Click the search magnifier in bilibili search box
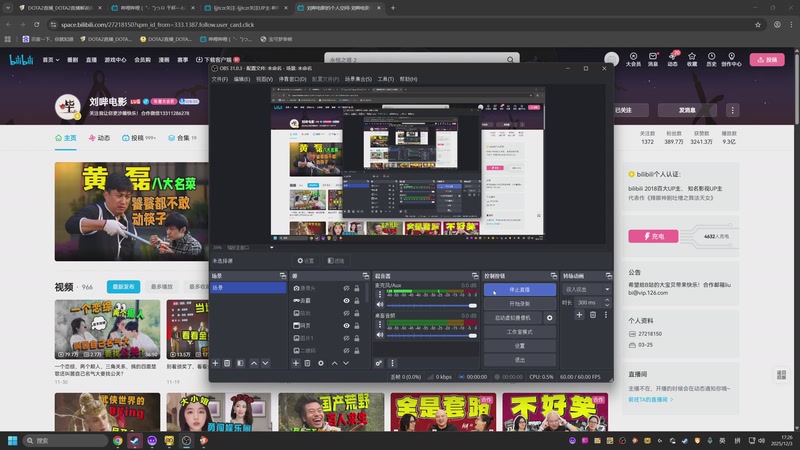The width and height of the screenshot is (800, 450). [x=510, y=60]
